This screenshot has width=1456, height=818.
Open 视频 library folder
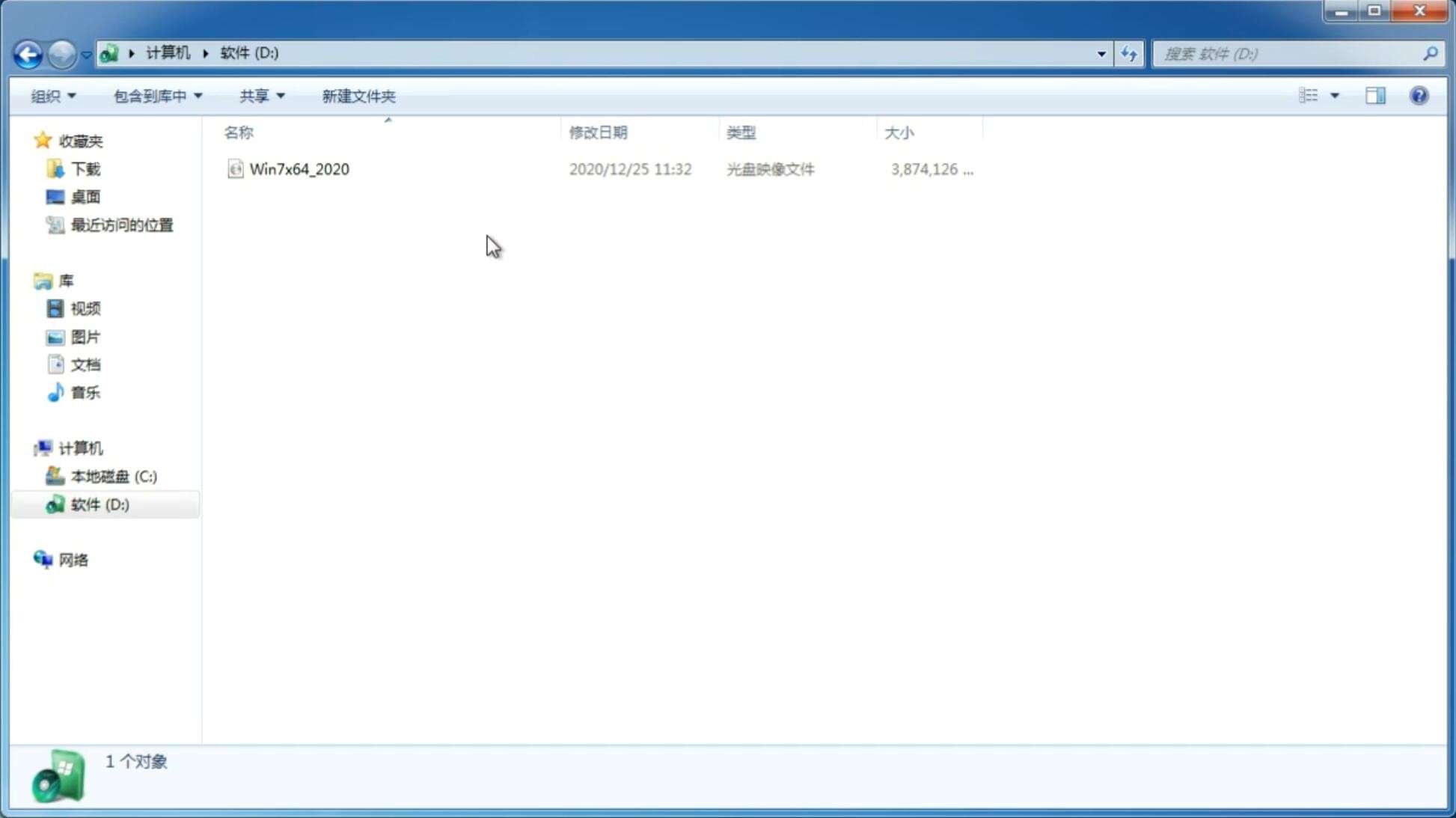pyautogui.click(x=85, y=308)
